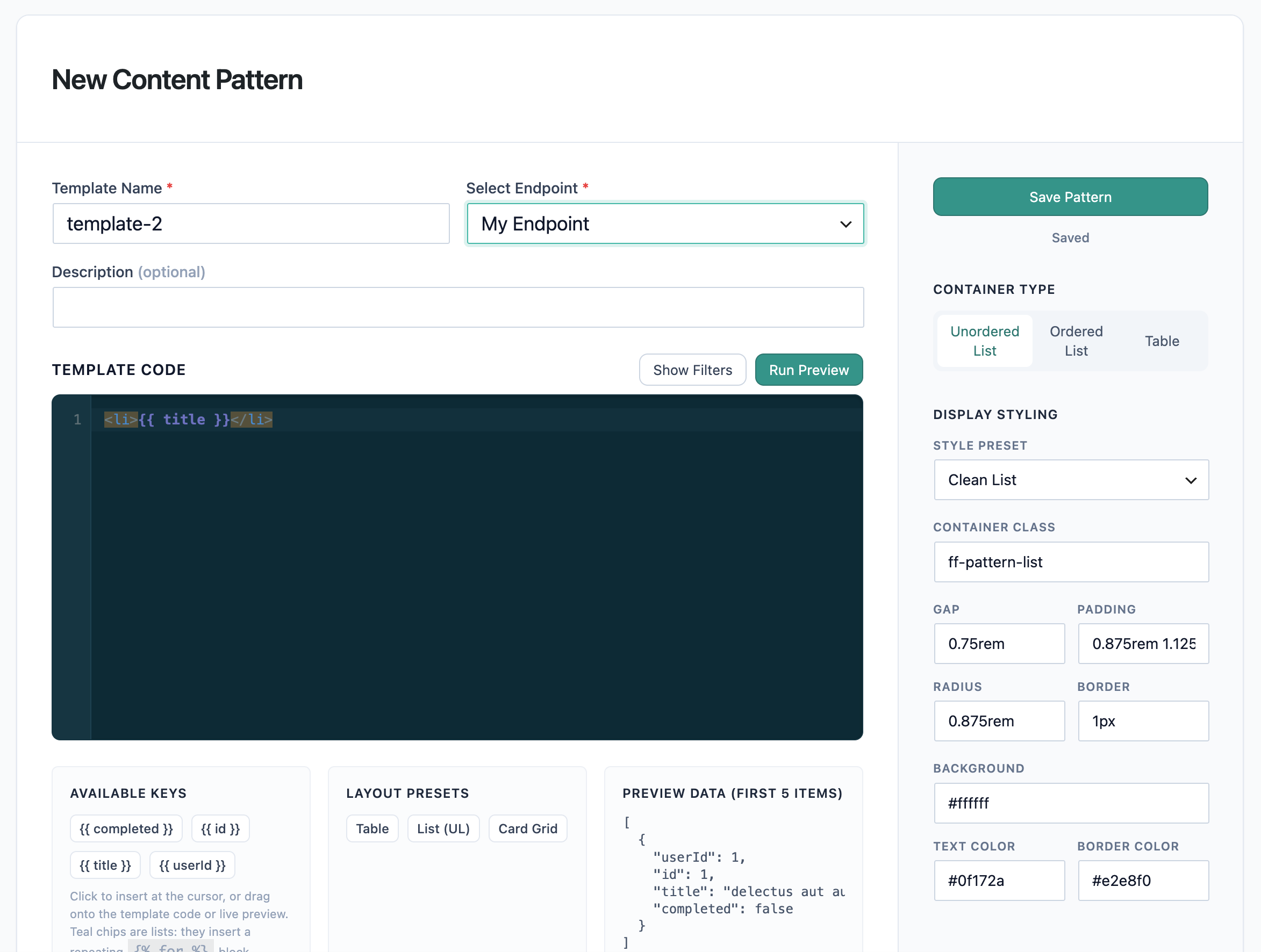Edit the Border Color field
This screenshot has height=952, width=1261.
[1143, 880]
